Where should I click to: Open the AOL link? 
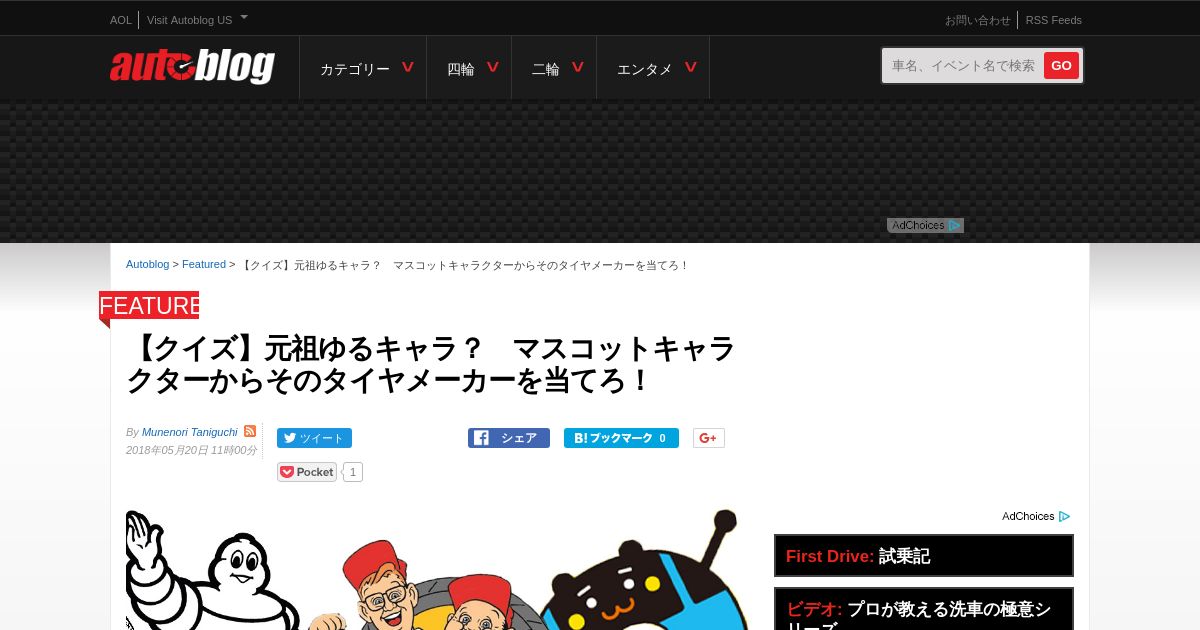121,20
